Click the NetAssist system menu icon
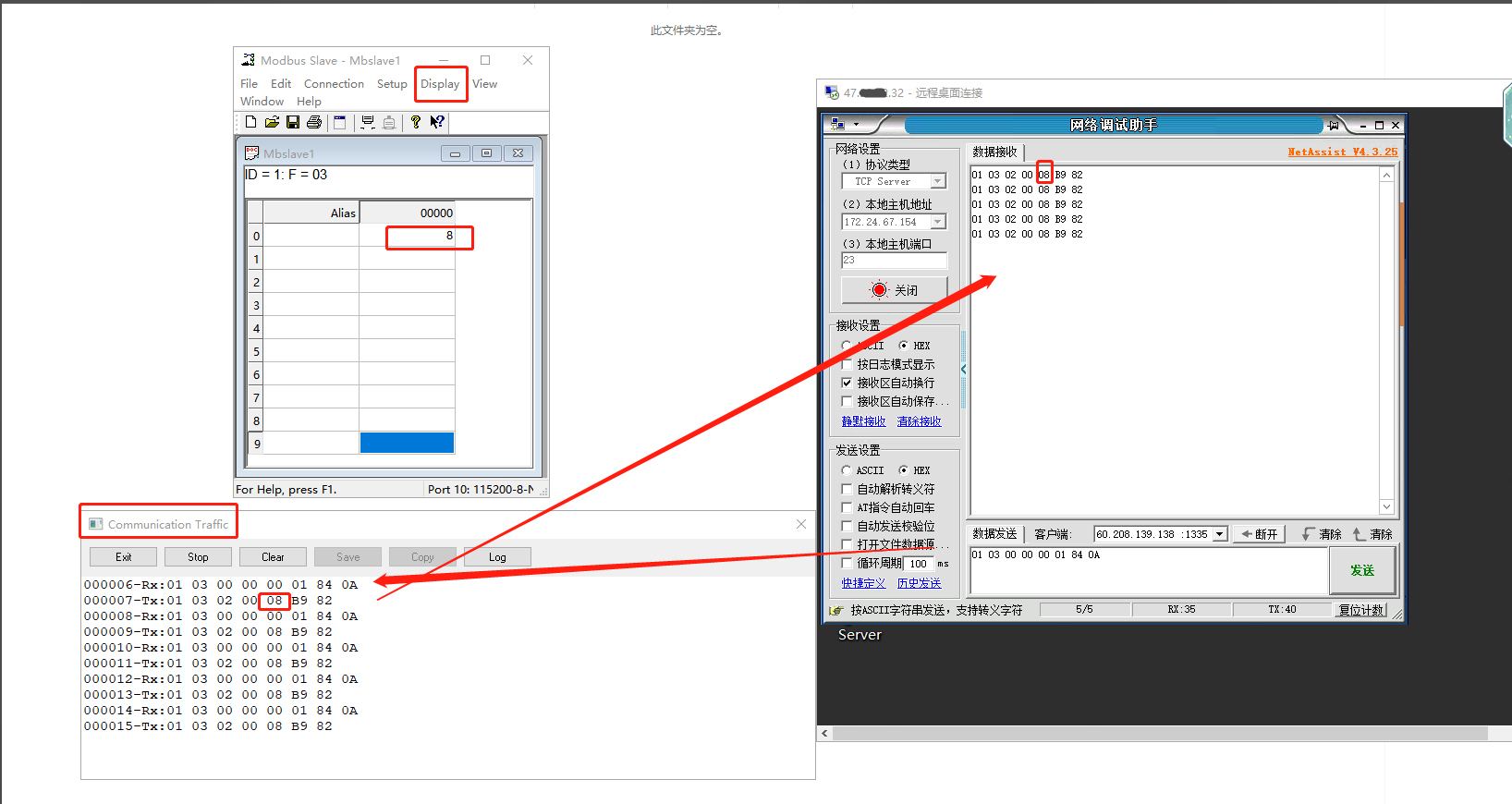Image resolution: width=1512 pixels, height=804 pixels. [838, 125]
